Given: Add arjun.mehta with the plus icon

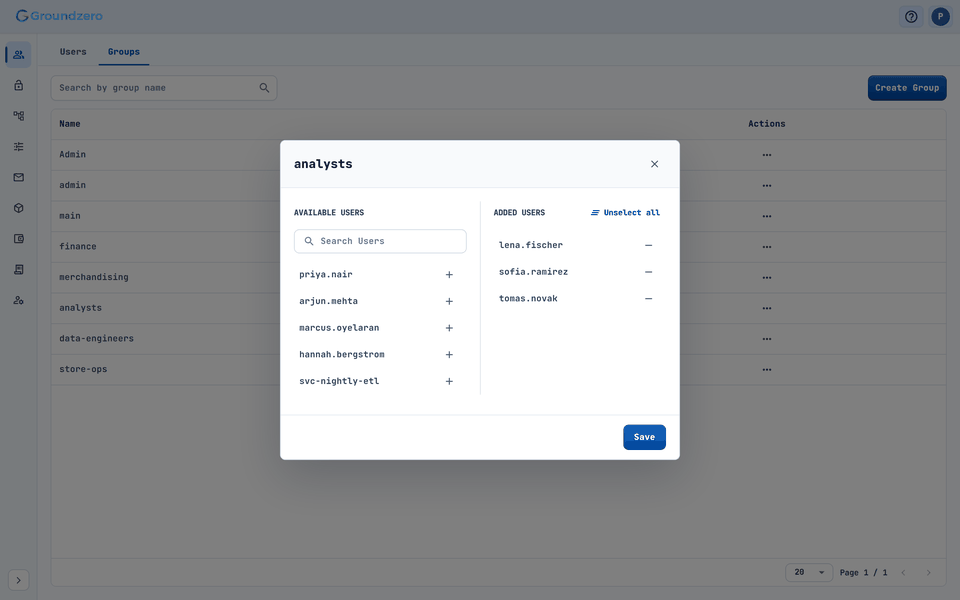Looking at the screenshot, I should point(449,301).
